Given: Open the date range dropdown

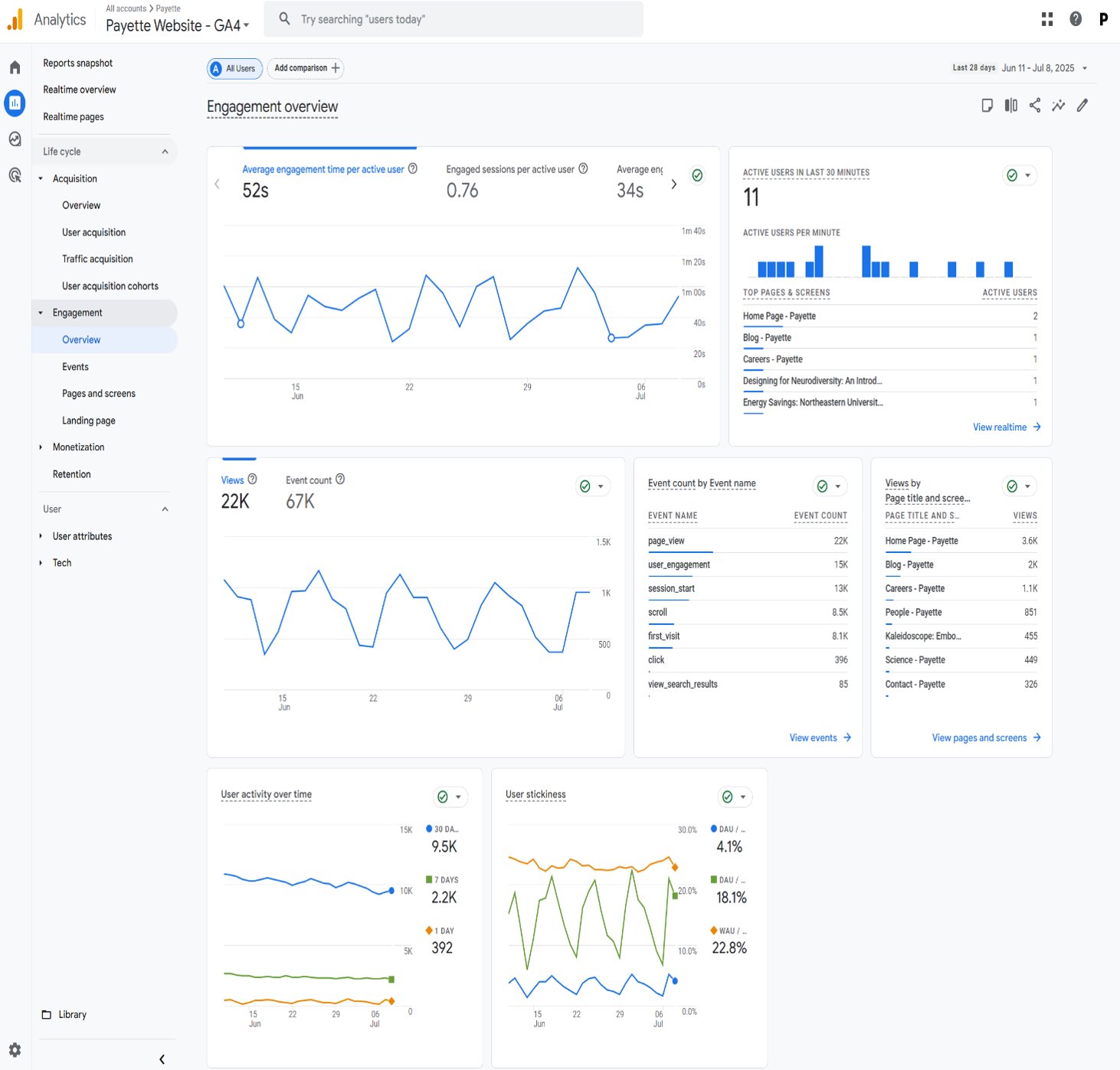Looking at the screenshot, I should [x=1085, y=68].
